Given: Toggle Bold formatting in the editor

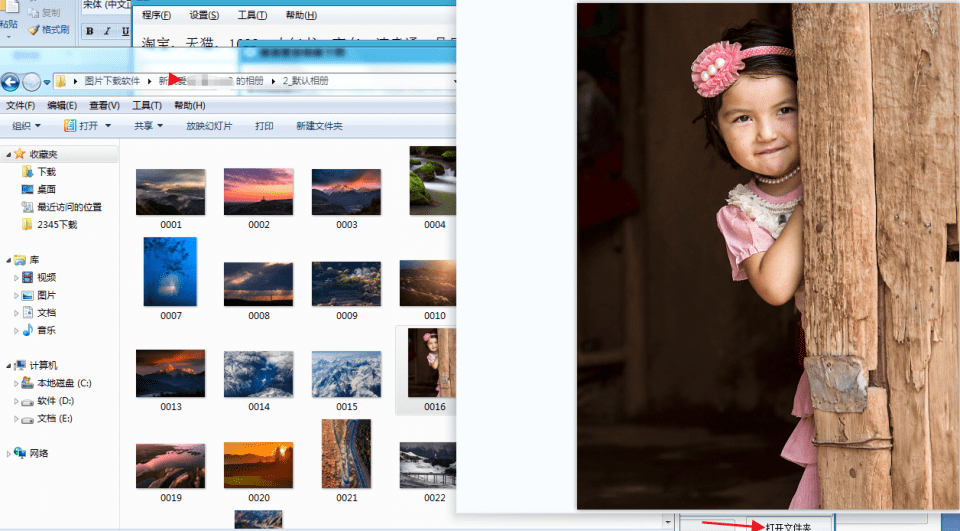Looking at the screenshot, I should [90, 31].
